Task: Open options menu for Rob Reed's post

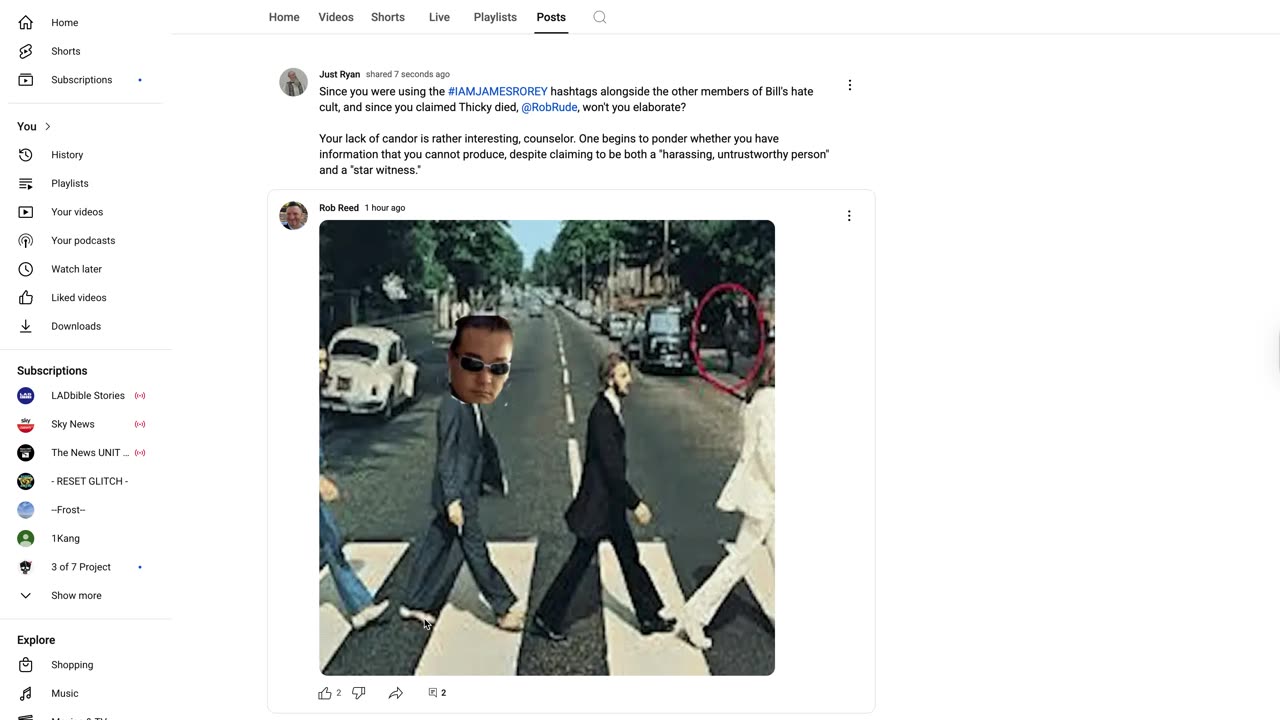Action: click(x=849, y=216)
